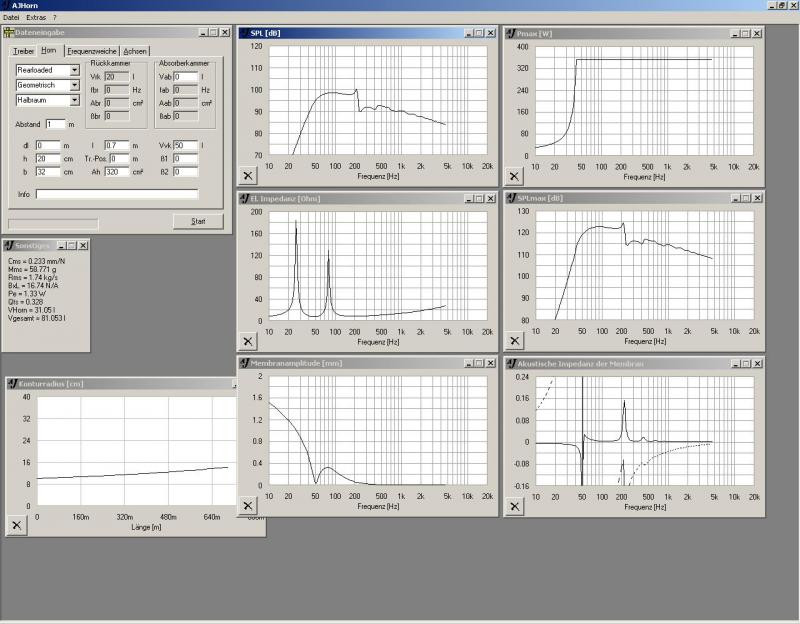Image resolution: width=800 pixels, height=624 pixels.
Task: Click the X icon in Akustische Impedanz panel
Action: pos(514,506)
